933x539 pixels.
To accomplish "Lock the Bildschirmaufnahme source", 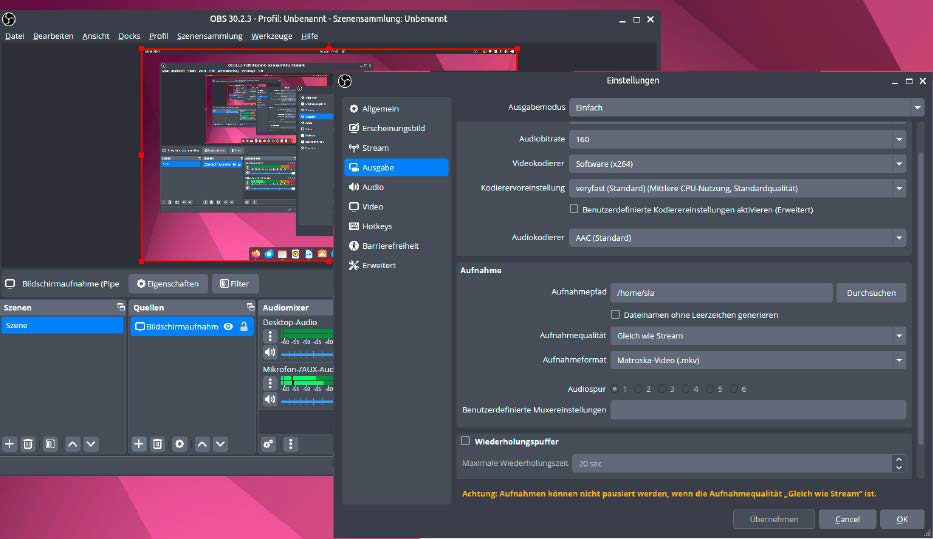I will [x=244, y=327].
